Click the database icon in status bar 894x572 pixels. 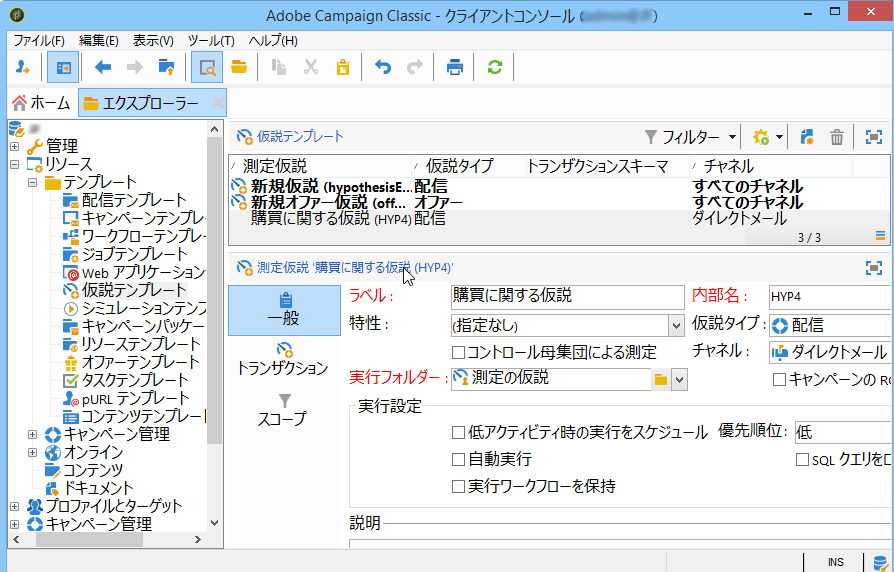[x=879, y=561]
